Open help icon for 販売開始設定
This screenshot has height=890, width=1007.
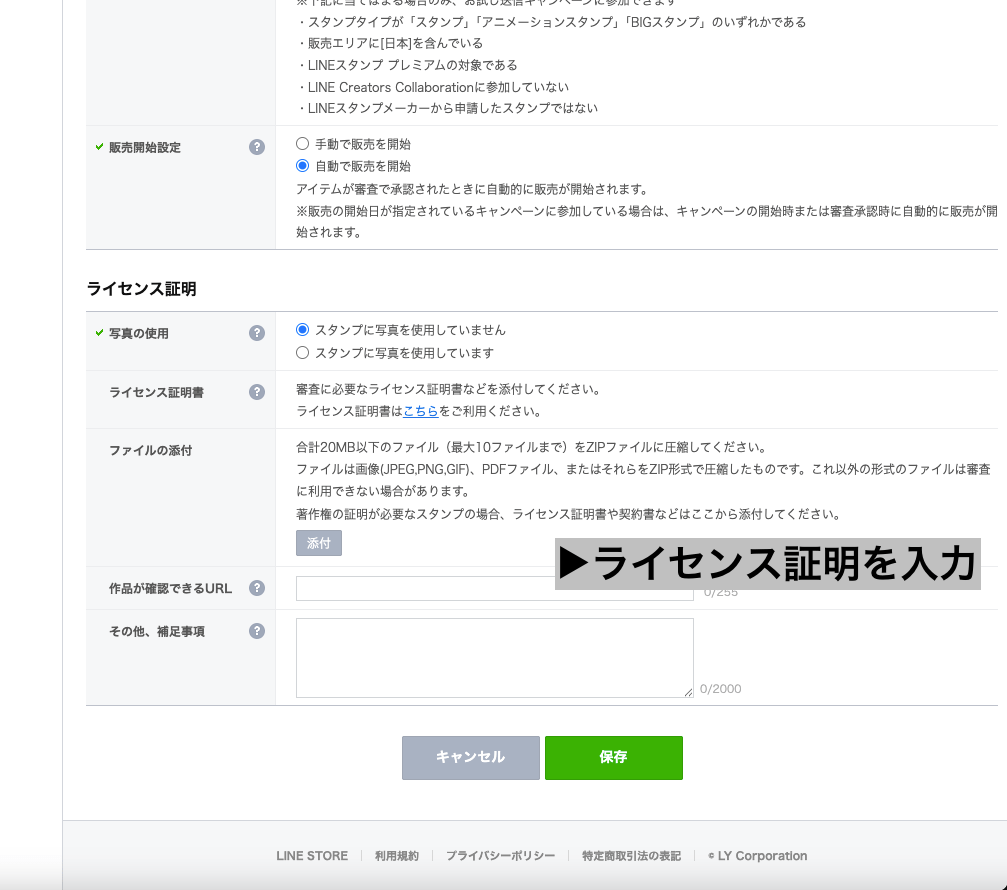click(x=257, y=147)
